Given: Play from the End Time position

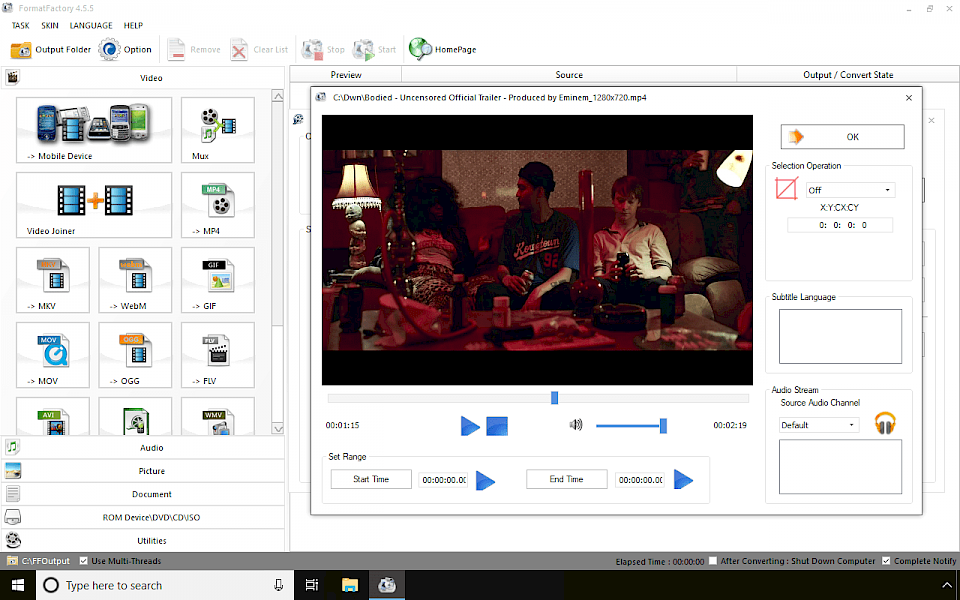Looking at the screenshot, I should pyautogui.click(x=683, y=479).
